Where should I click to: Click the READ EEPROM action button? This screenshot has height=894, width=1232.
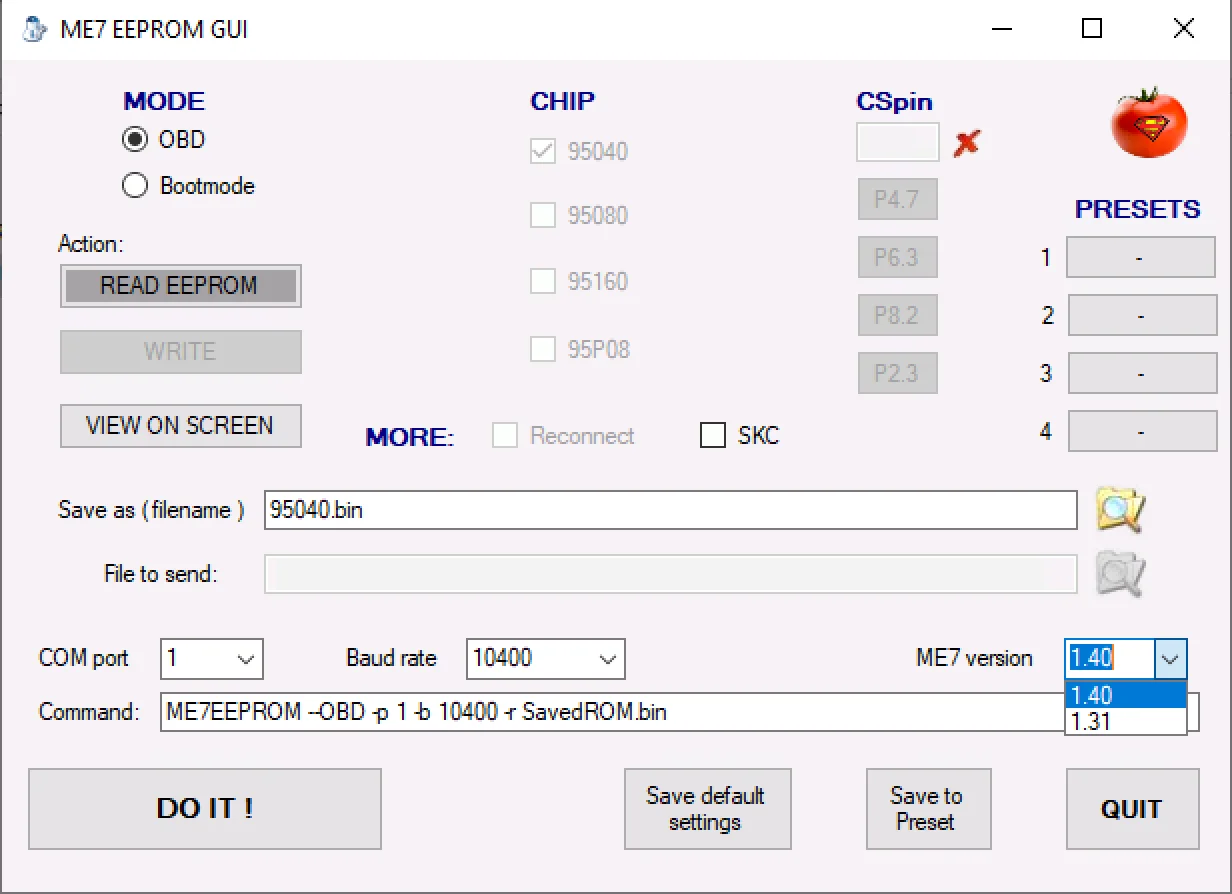click(180, 286)
